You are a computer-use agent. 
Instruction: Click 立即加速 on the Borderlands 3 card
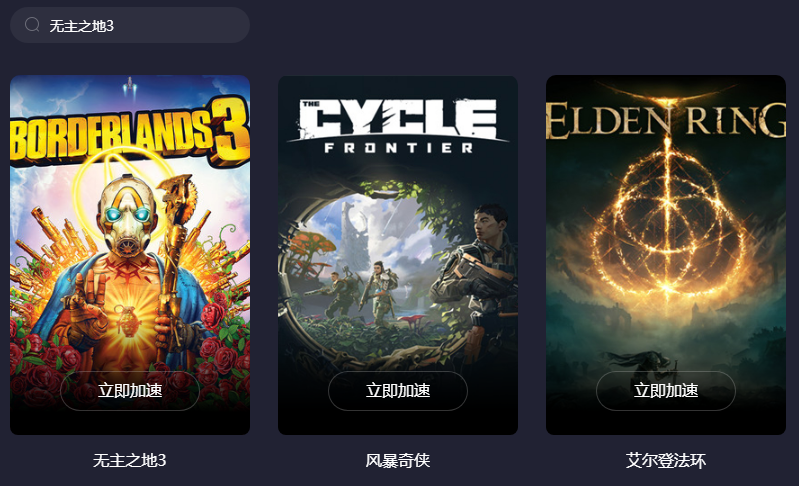coord(130,391)
